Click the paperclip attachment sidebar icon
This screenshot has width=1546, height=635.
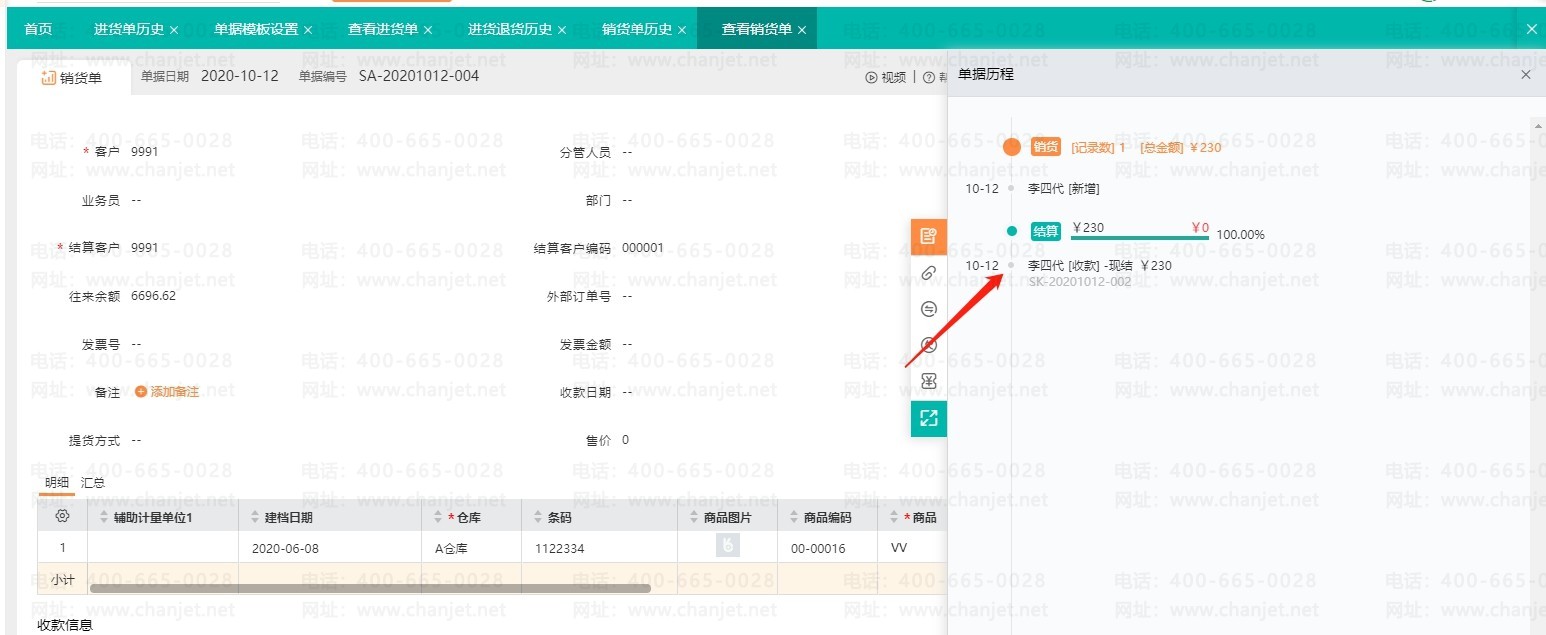(x=928, y=273)
